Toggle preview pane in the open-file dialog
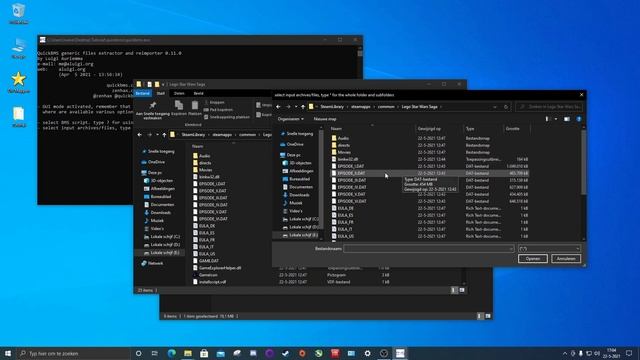The width and height of the screenshot is (640, 360). point(567,119)
